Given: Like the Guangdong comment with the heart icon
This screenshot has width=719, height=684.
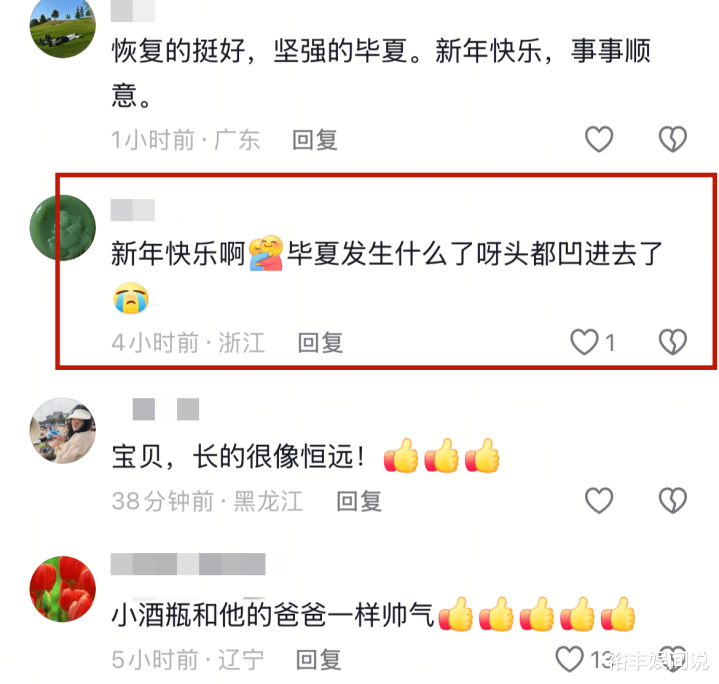Looking at the screenshot, I should 599,139.
